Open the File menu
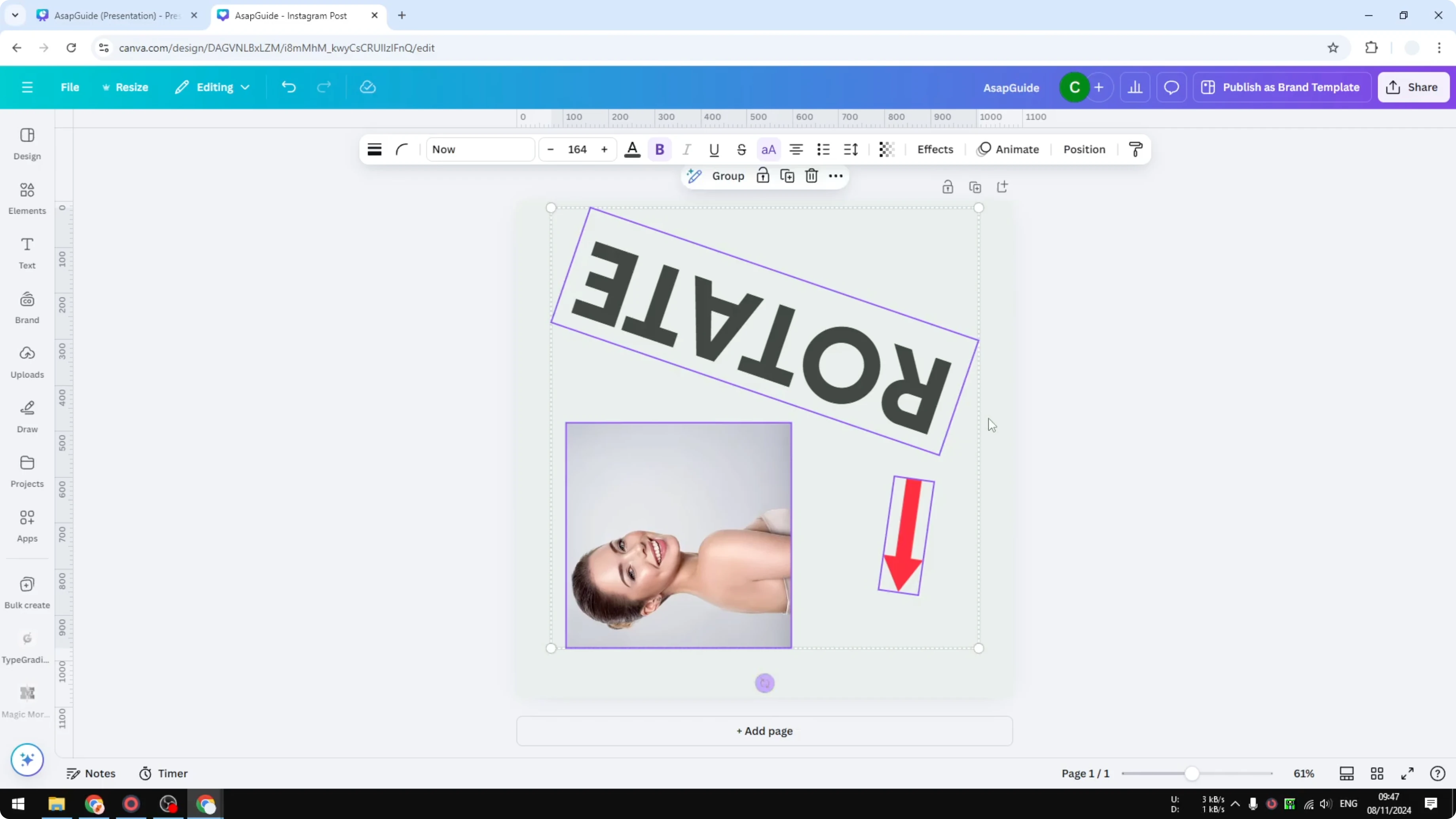 70,87
